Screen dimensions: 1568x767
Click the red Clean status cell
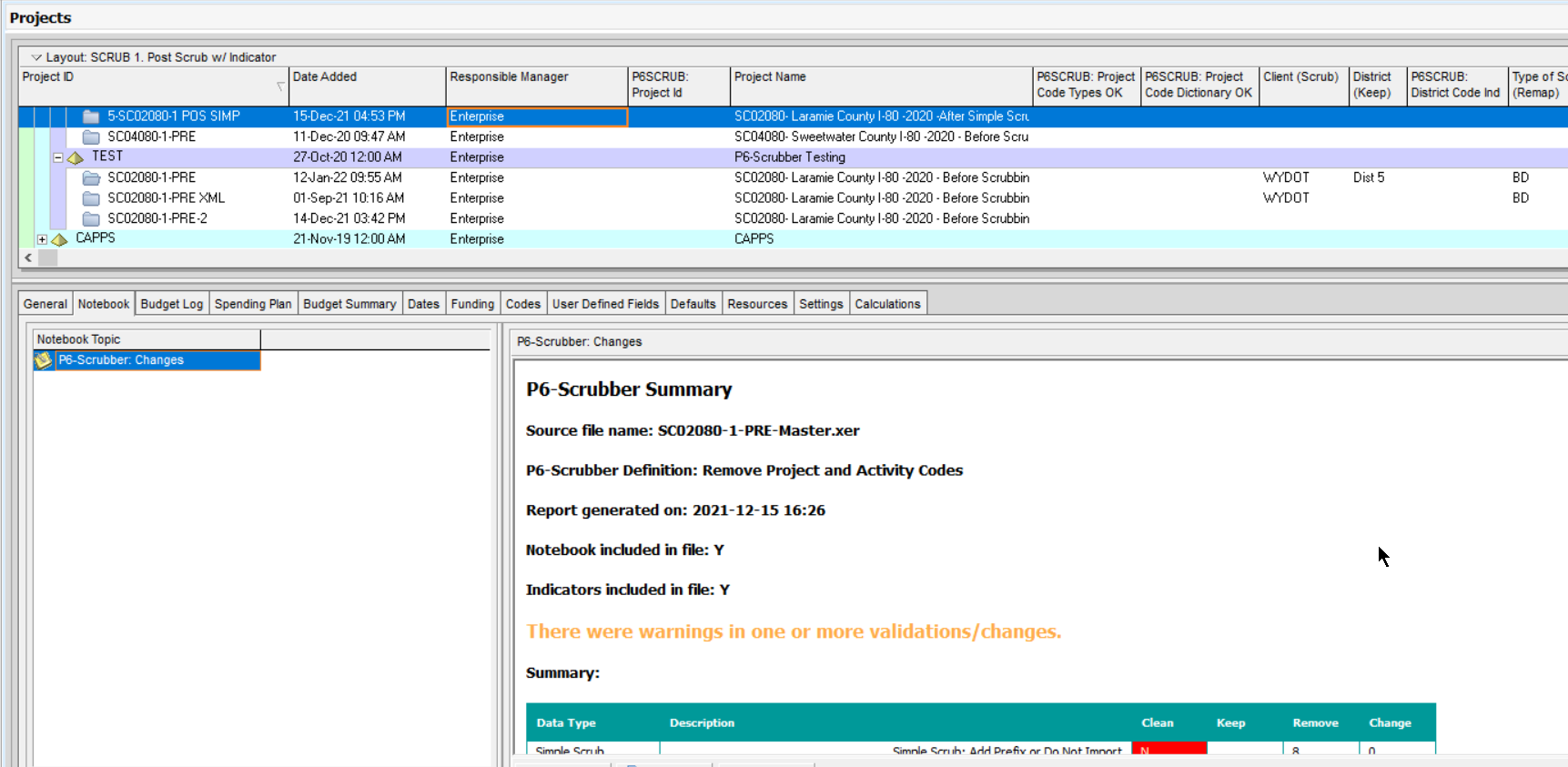pyautogui.click(x=1168, y=749)
